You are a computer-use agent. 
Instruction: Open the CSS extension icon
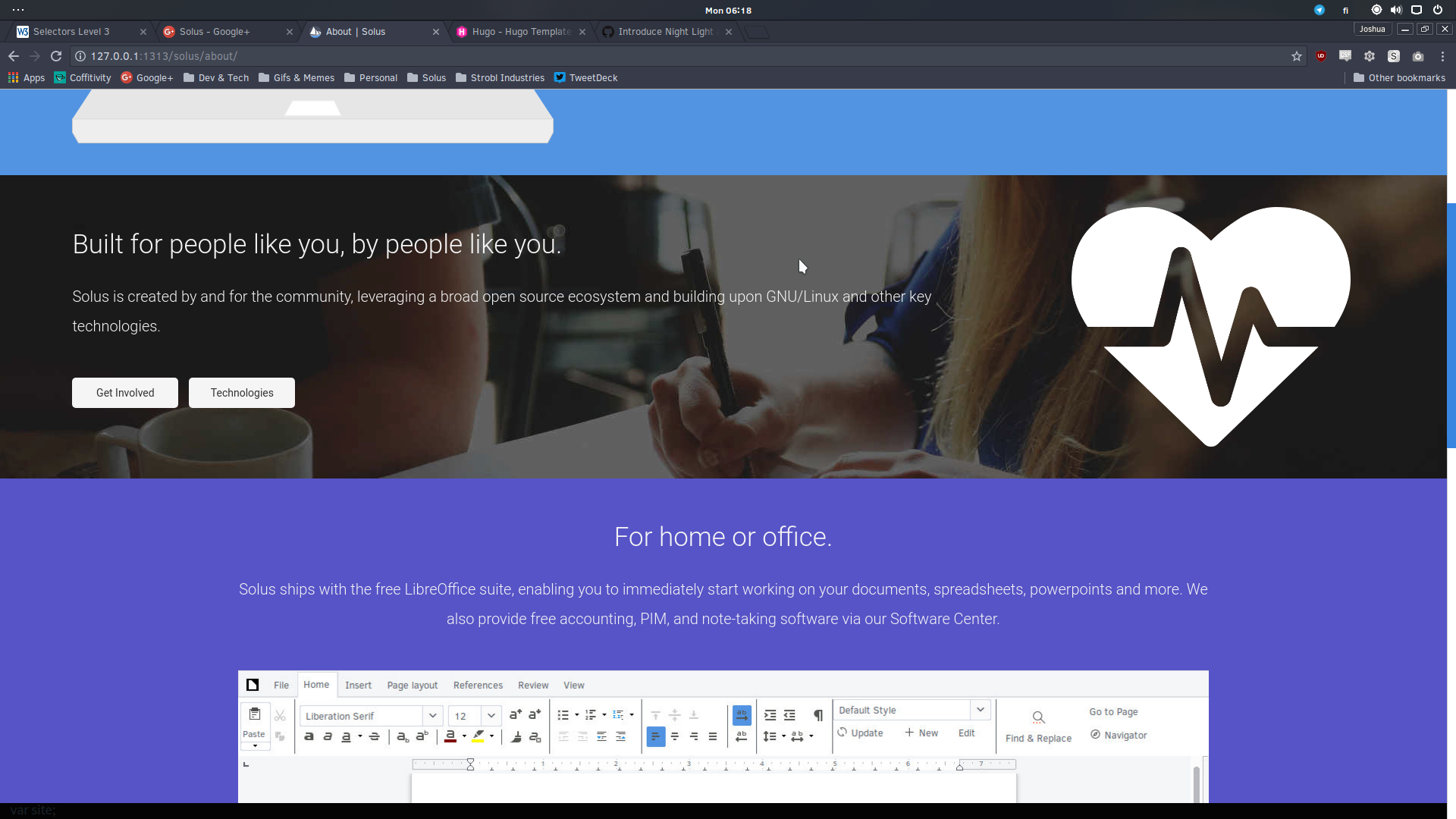pyautogui.click(x=1345, y=56)
